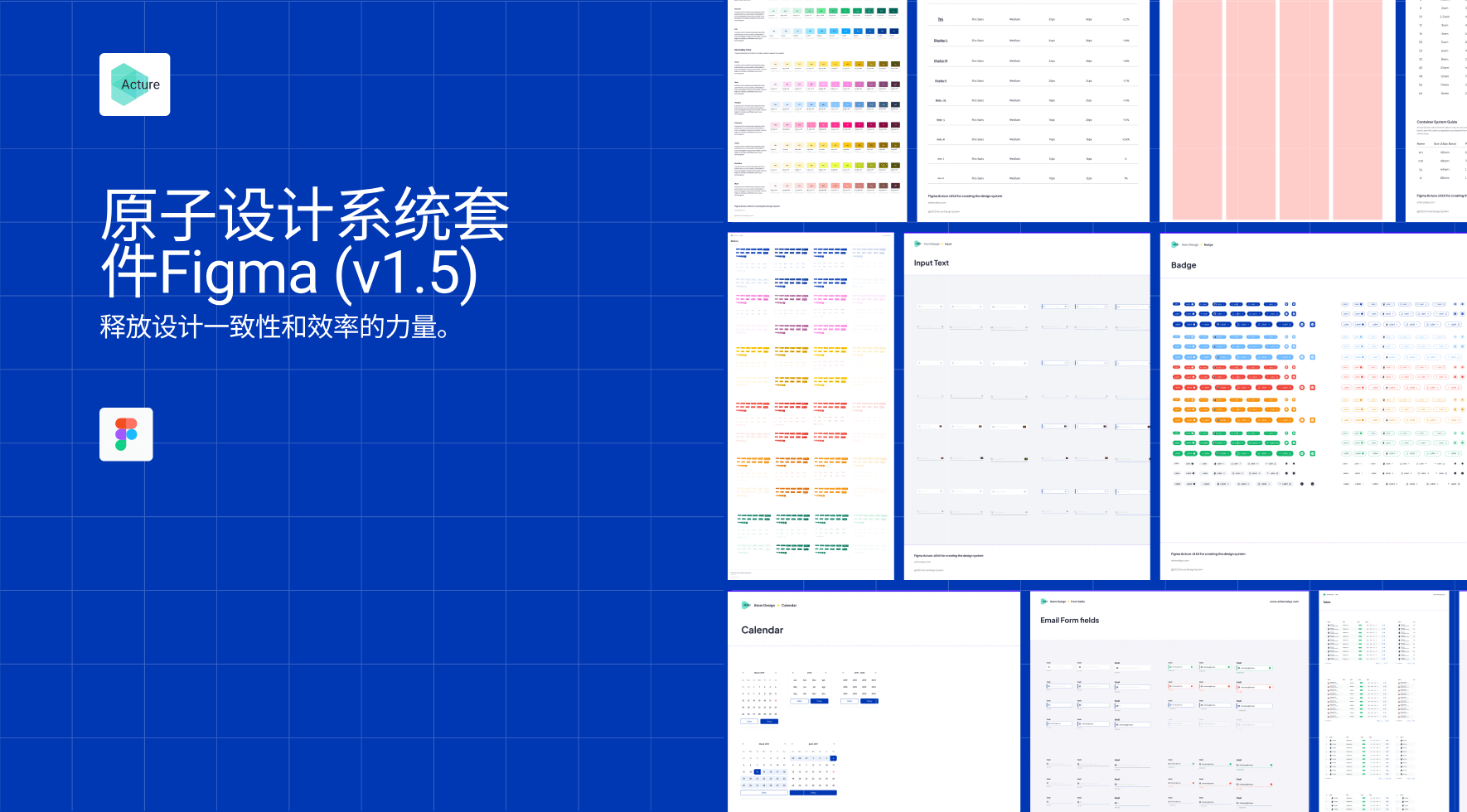Open the typography scale page thumbnail
1467x812 pixels.
[x=1034, y=111]
